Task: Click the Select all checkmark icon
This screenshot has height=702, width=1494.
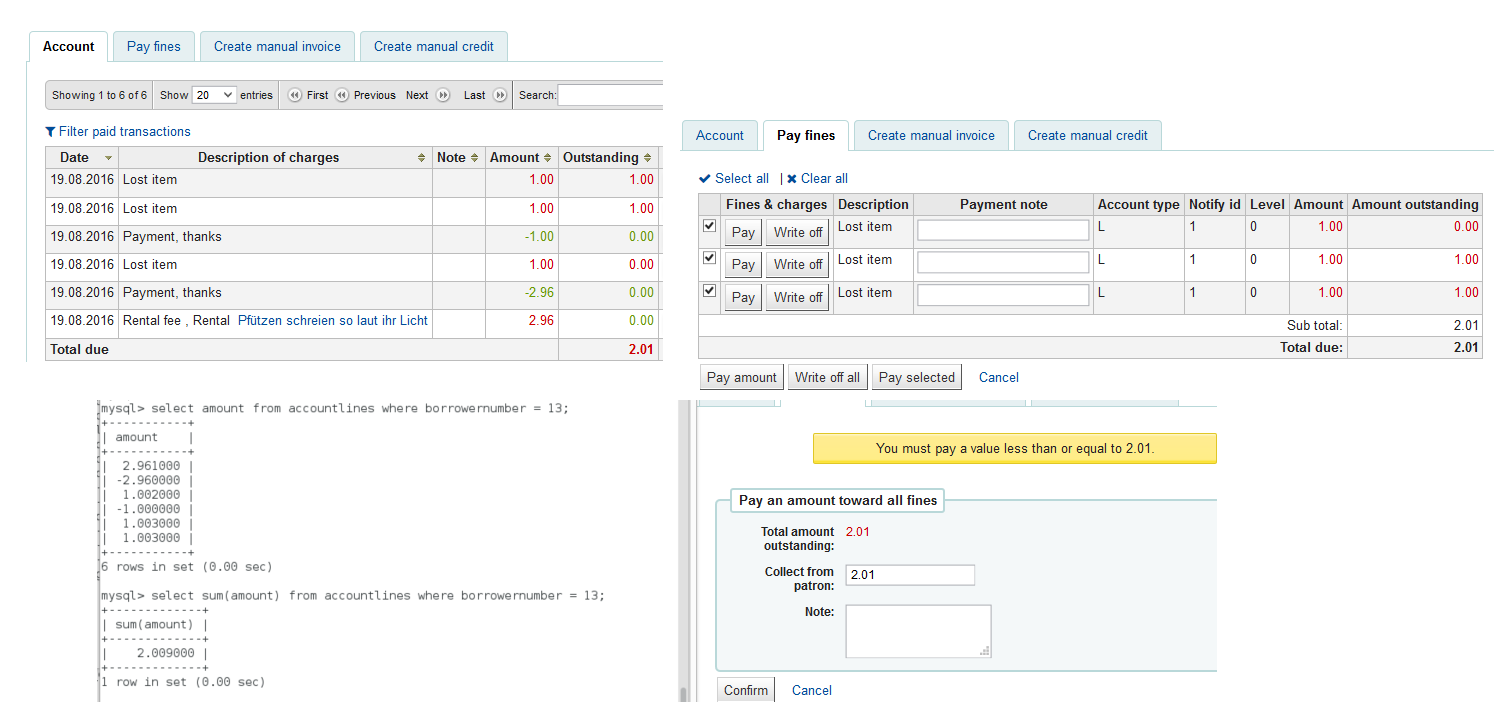Action: (x=705, y=179)
